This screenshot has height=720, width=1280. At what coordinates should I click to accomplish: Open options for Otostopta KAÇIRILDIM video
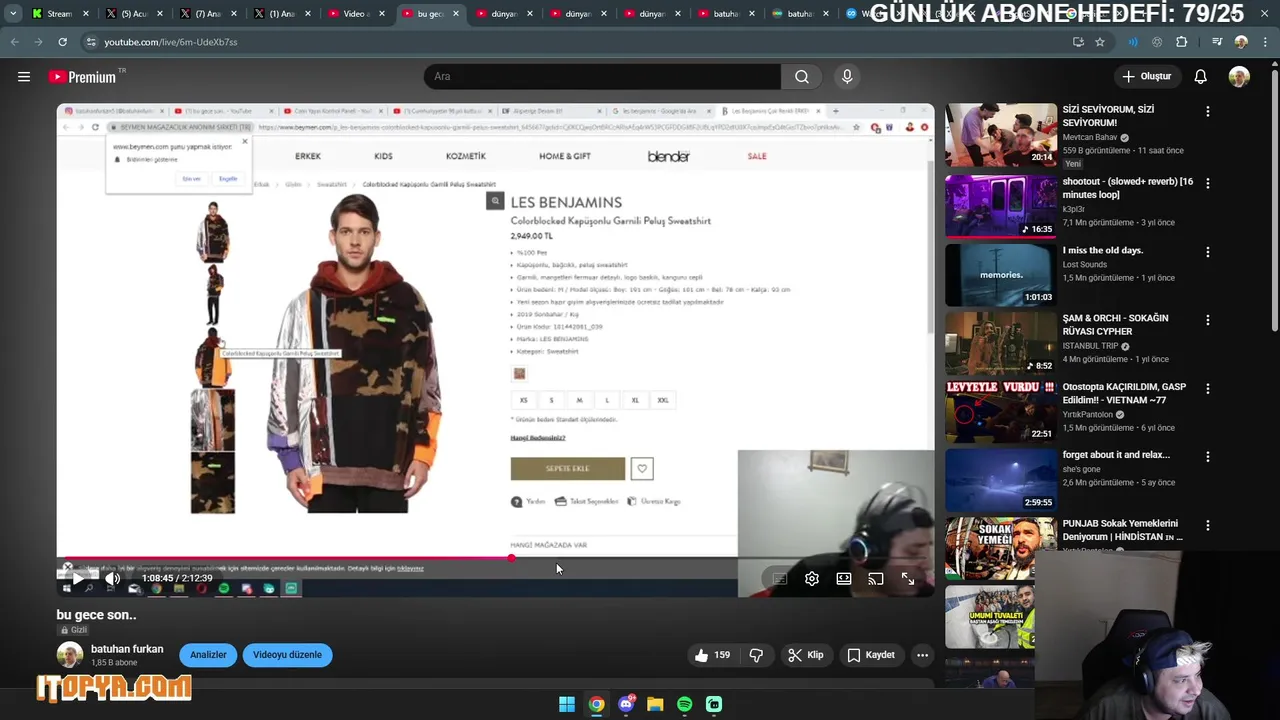(1208, 389)
